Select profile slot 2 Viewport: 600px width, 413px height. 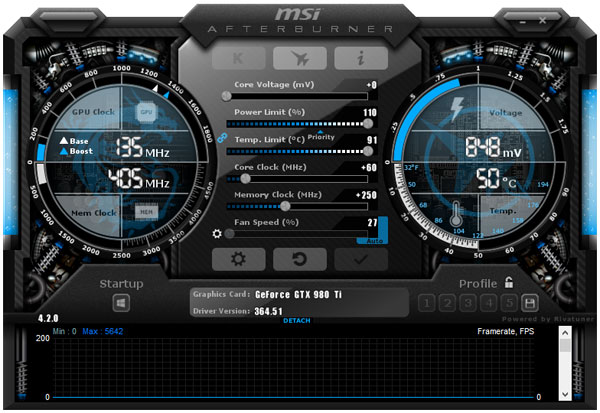coord(447,303)
